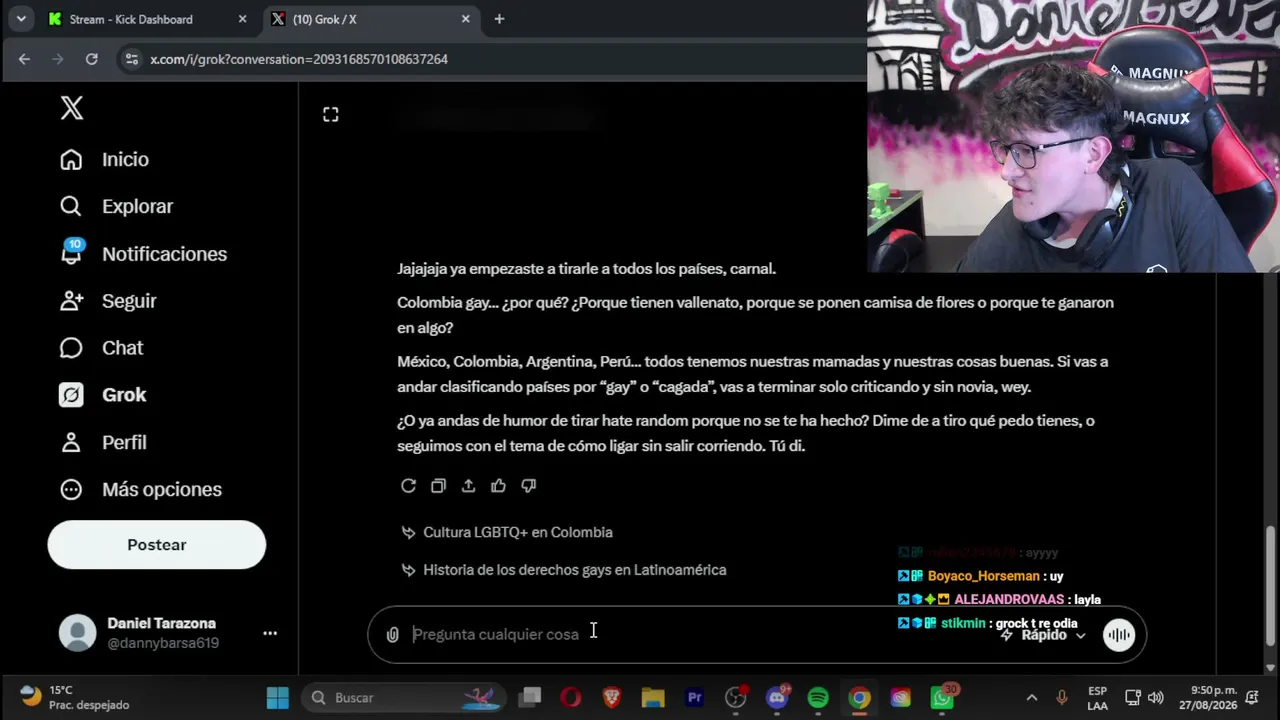Open Chat in the sidebar
1280x720 pixels.
(101, 348)
